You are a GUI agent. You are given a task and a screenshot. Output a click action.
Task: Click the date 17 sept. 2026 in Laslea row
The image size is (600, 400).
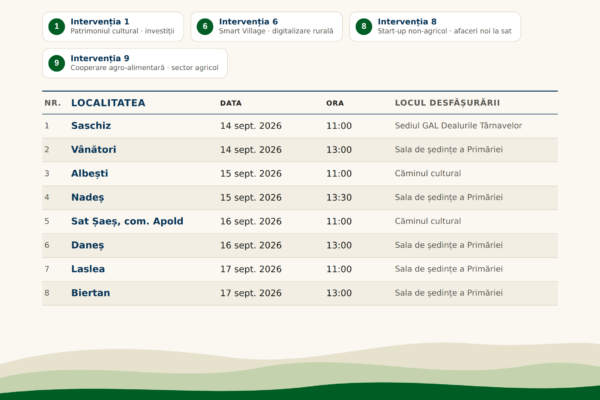point(251,269)
